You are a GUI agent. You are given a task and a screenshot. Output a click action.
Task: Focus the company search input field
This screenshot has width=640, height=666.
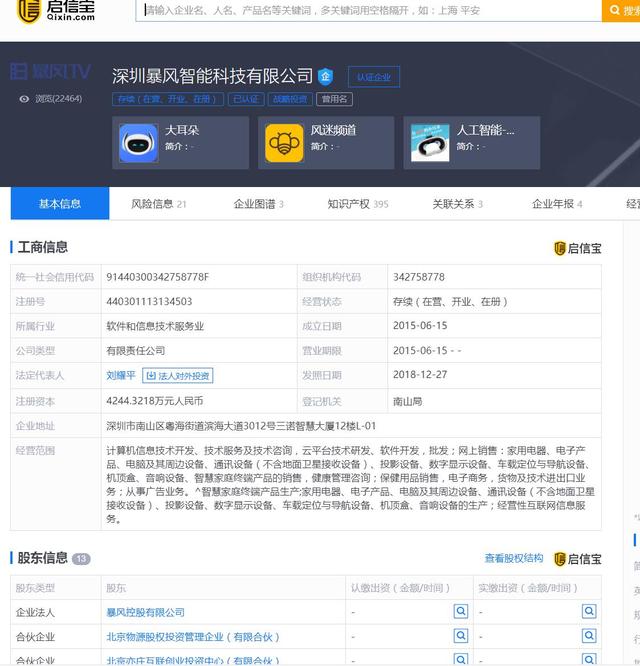[x=370, y=10]
